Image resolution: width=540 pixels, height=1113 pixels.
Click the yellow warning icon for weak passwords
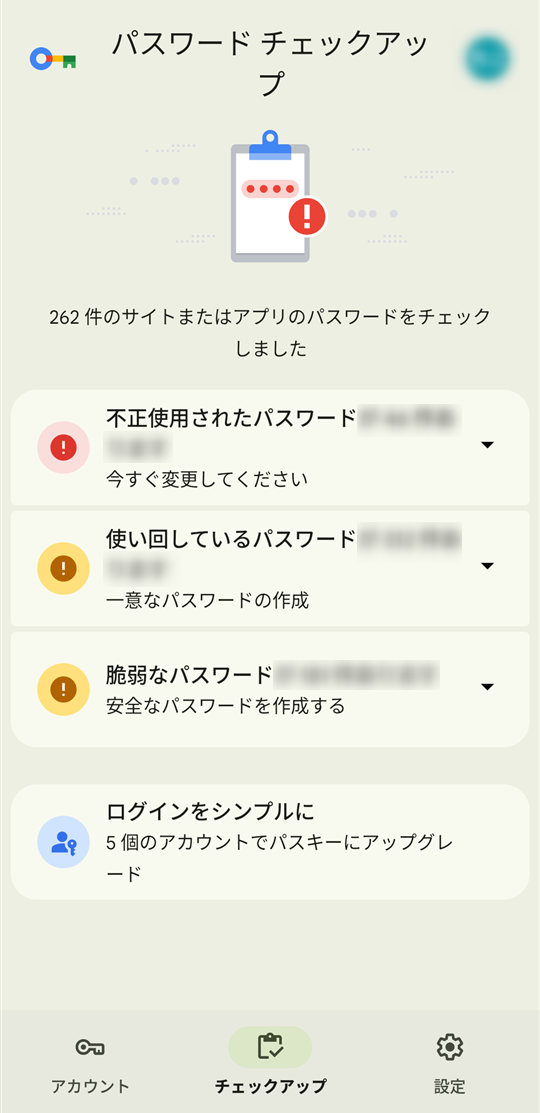tap(63, 689)
